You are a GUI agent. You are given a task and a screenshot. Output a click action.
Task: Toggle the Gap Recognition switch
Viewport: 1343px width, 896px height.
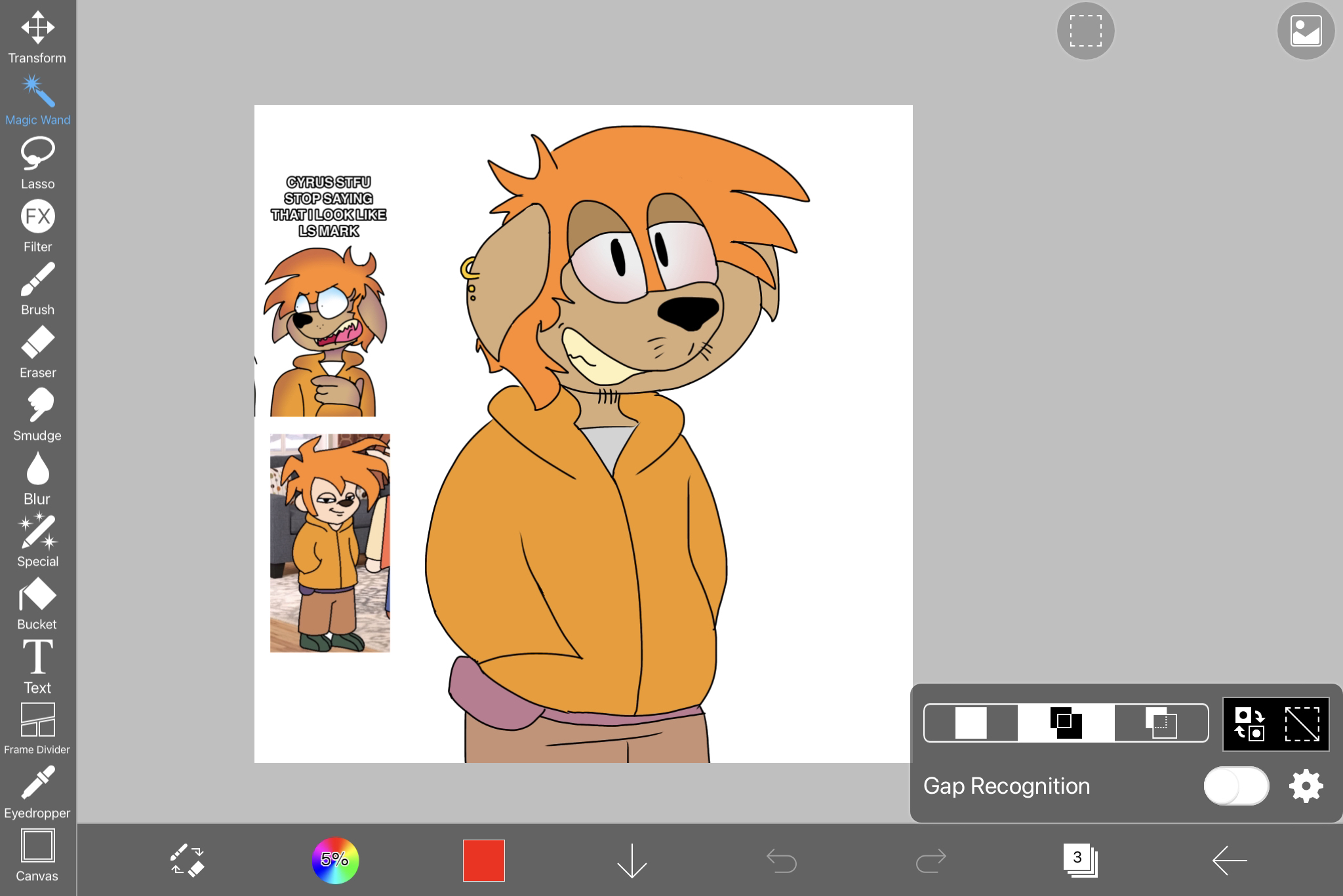click(1235, 785)
